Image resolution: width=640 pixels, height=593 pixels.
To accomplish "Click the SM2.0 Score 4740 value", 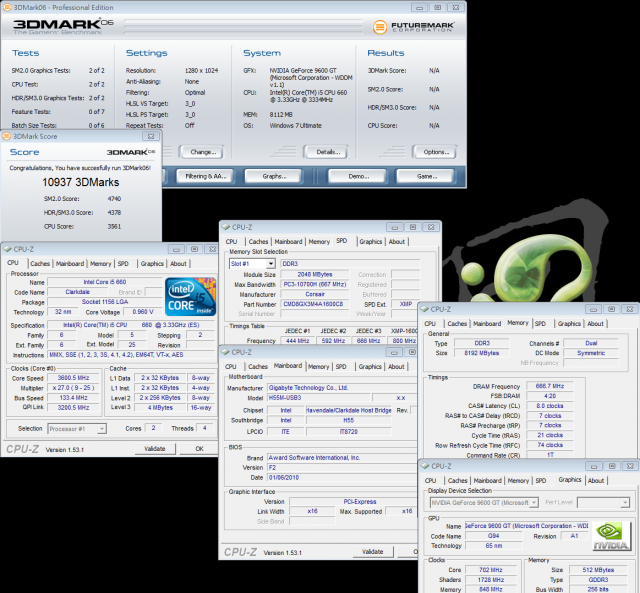I will [114, 199].
